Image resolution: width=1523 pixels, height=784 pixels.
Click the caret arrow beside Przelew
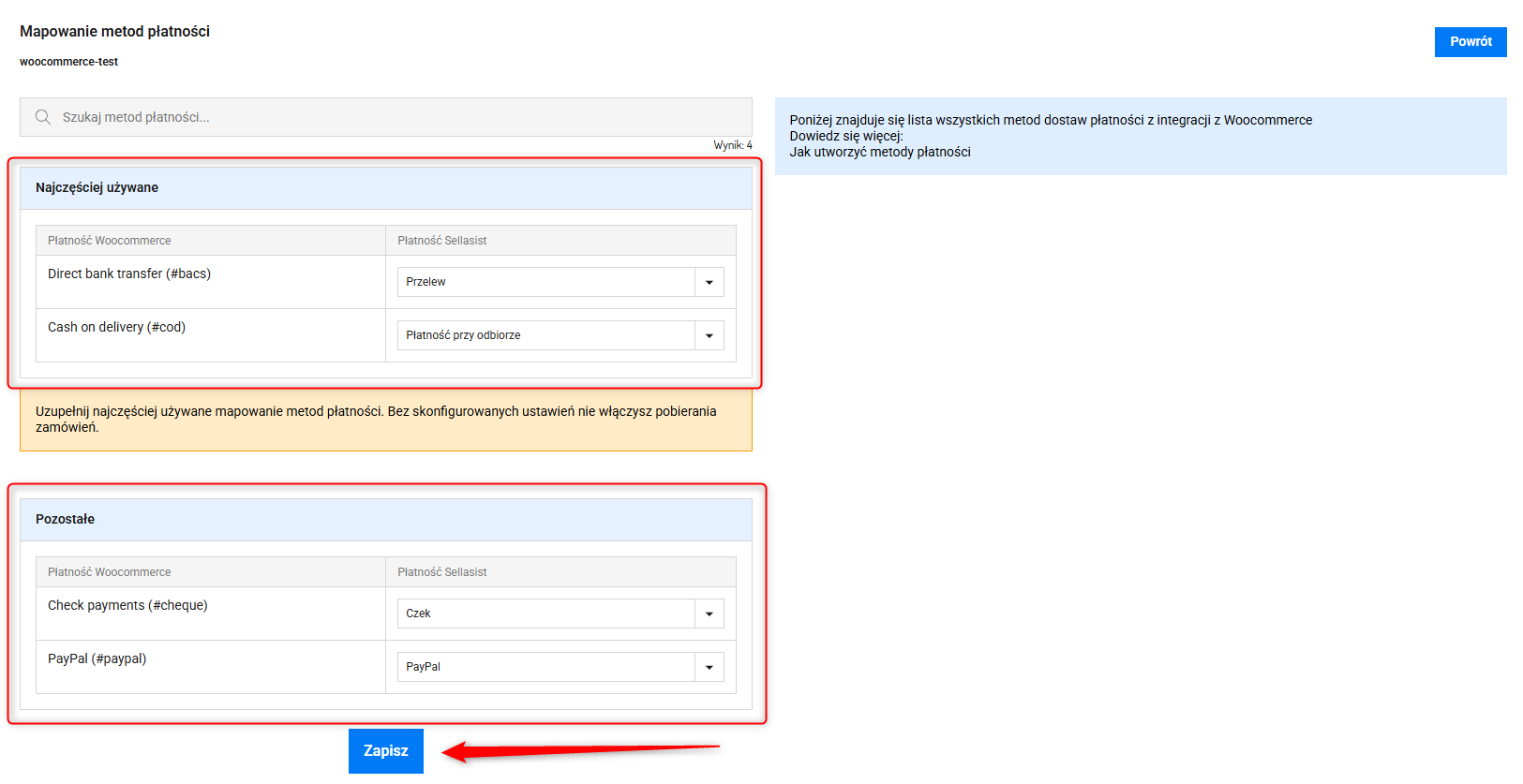click(709, 282)
